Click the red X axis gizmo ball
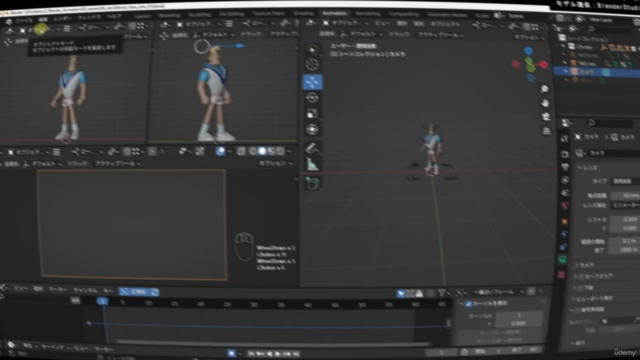640x360 pixels. point(544,64)
